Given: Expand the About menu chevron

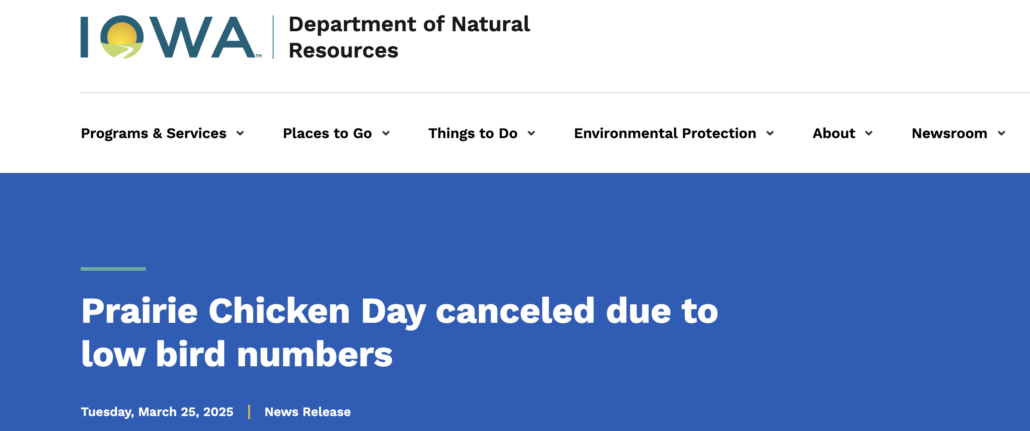Looking at the screenshot, I should (x=868, y=133).
